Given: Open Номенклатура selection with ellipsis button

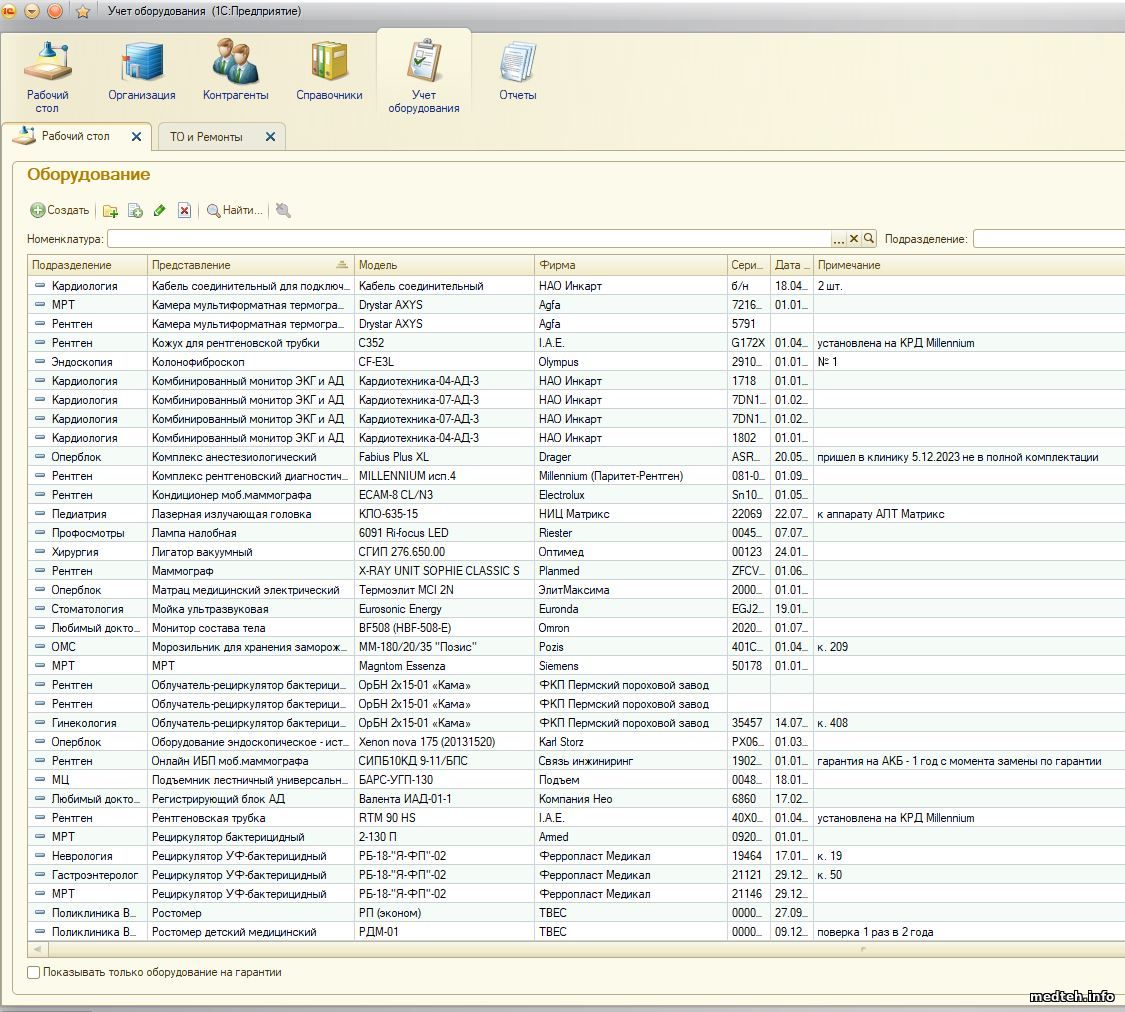Looking at the screenshot, I should tap(838, 239).
